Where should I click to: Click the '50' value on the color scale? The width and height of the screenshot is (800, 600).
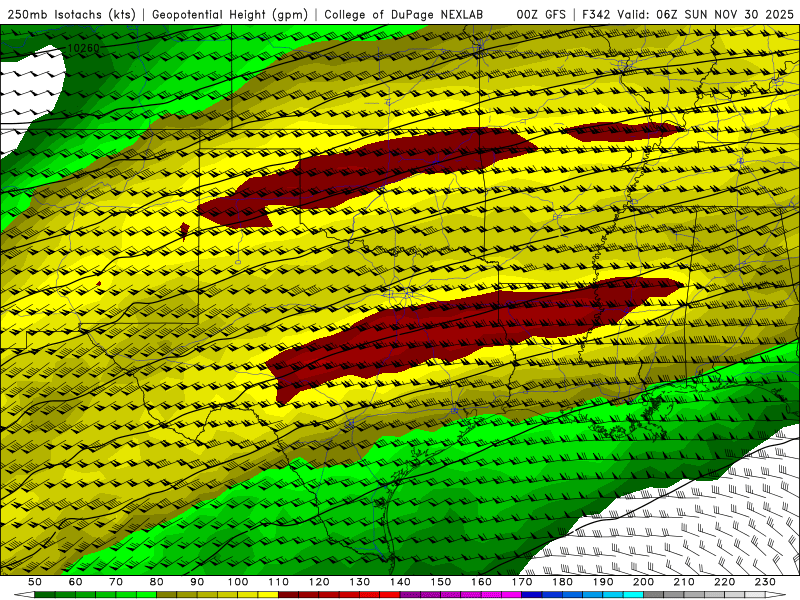point(34,582)
